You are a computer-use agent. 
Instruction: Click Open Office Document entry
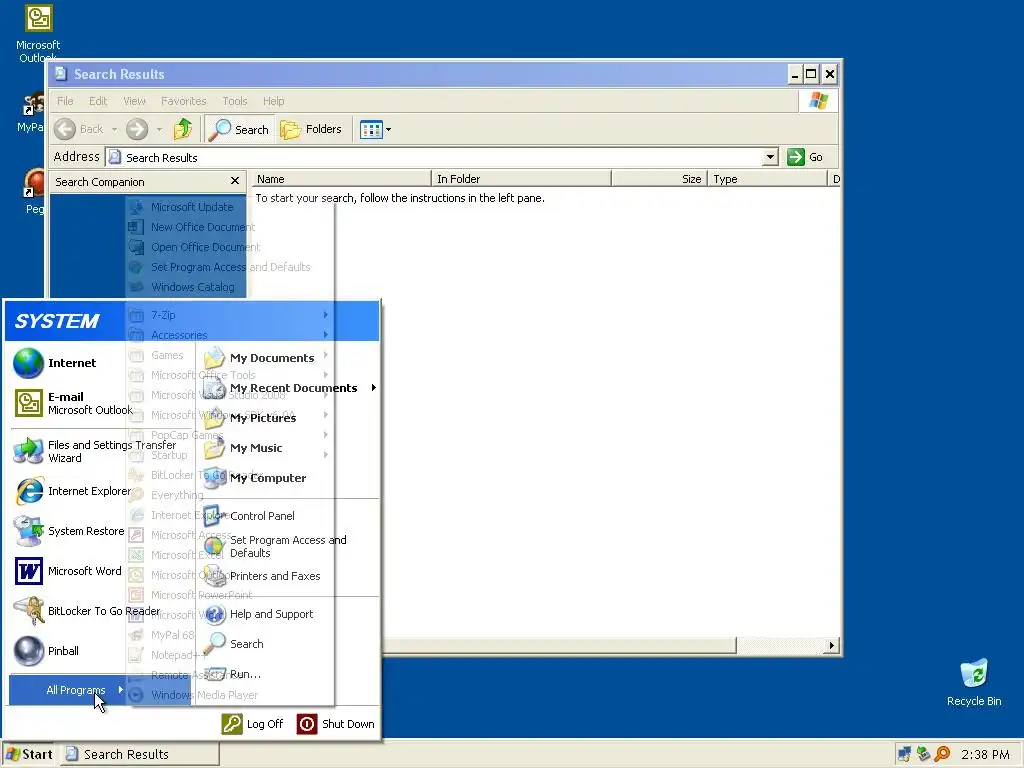[193, 248]
